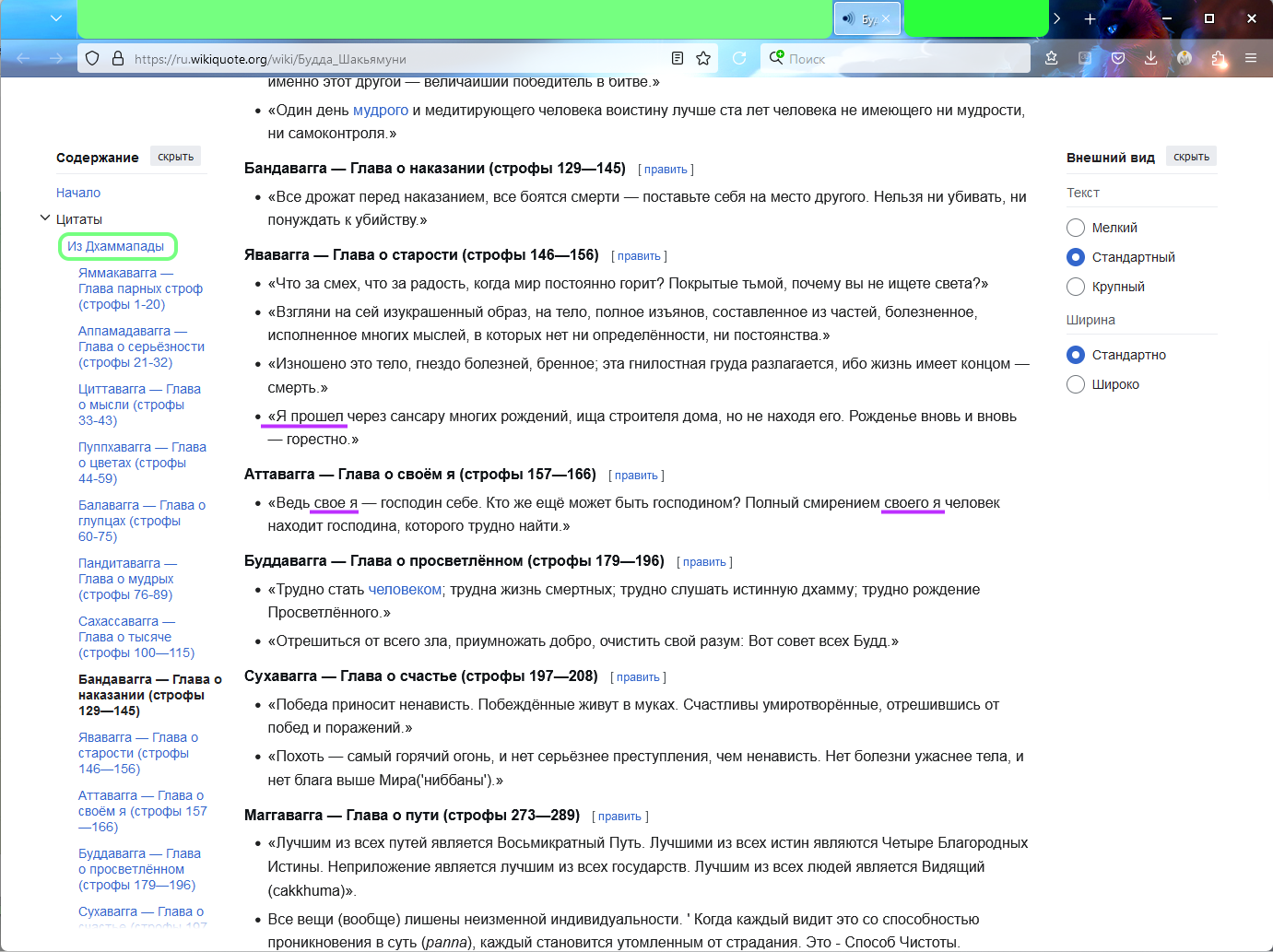Select Широко page width
This screenshot has width=1273, height=952.
coord(1076,384)
